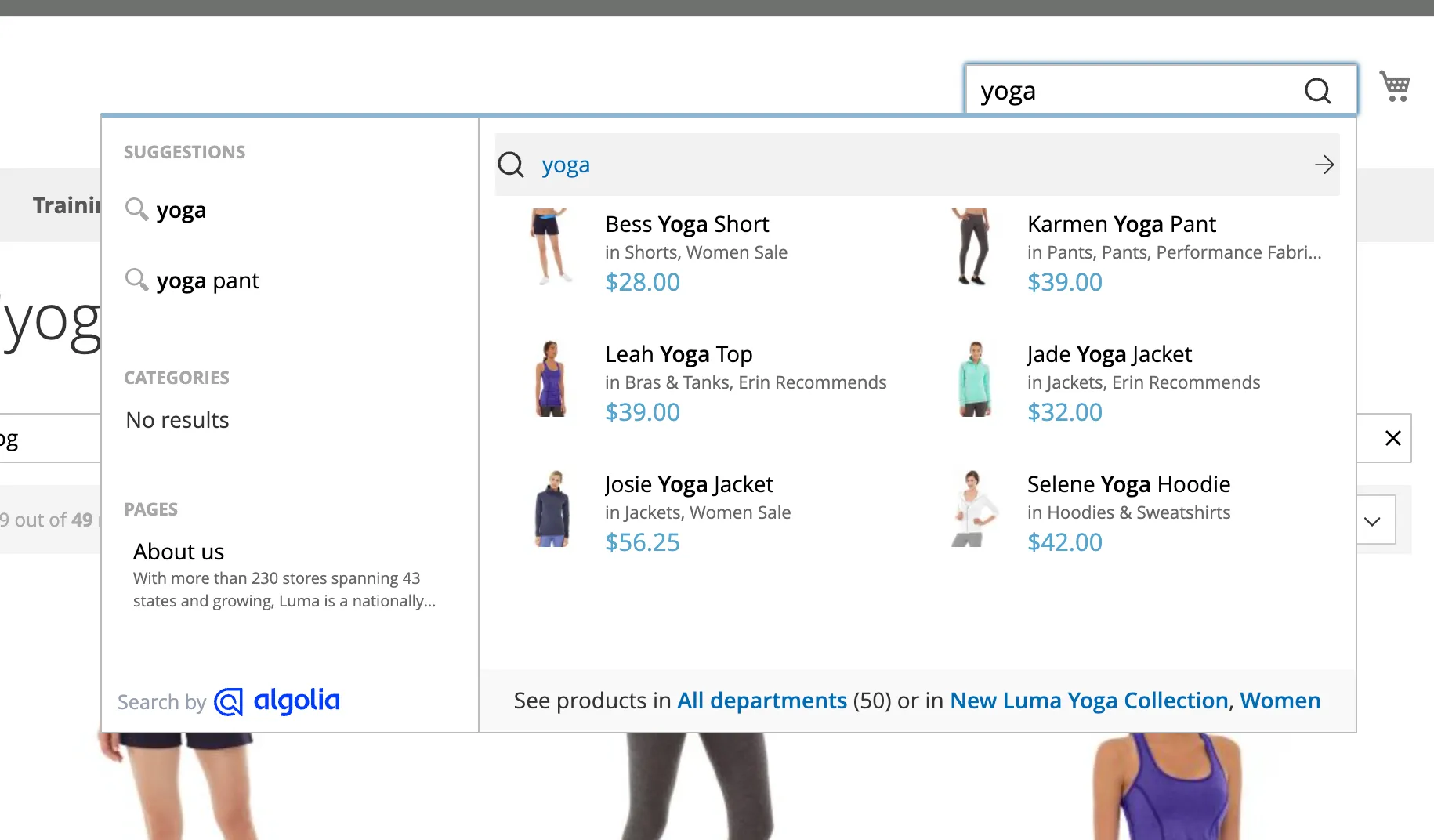View products in All departments
This screenshot has width=1434, height=840.
click(761, 701)
